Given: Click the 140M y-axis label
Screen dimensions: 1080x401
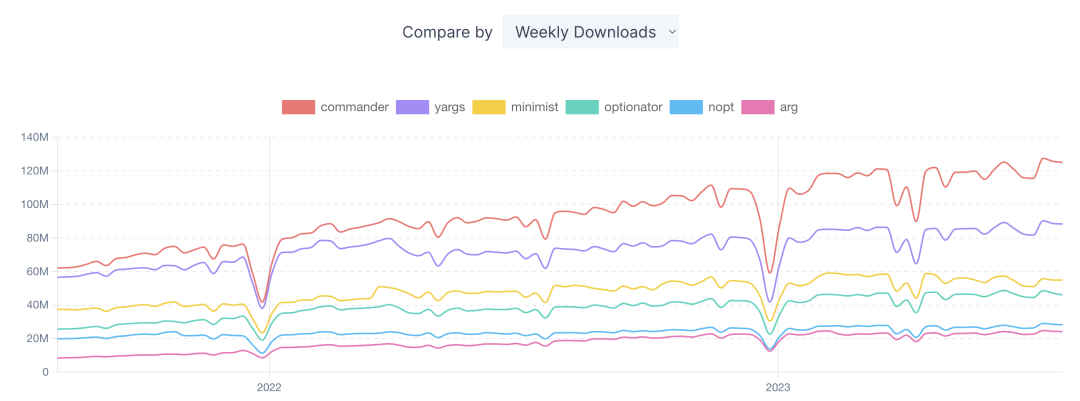Looking at the screenshot, I should tap(34, 137).
